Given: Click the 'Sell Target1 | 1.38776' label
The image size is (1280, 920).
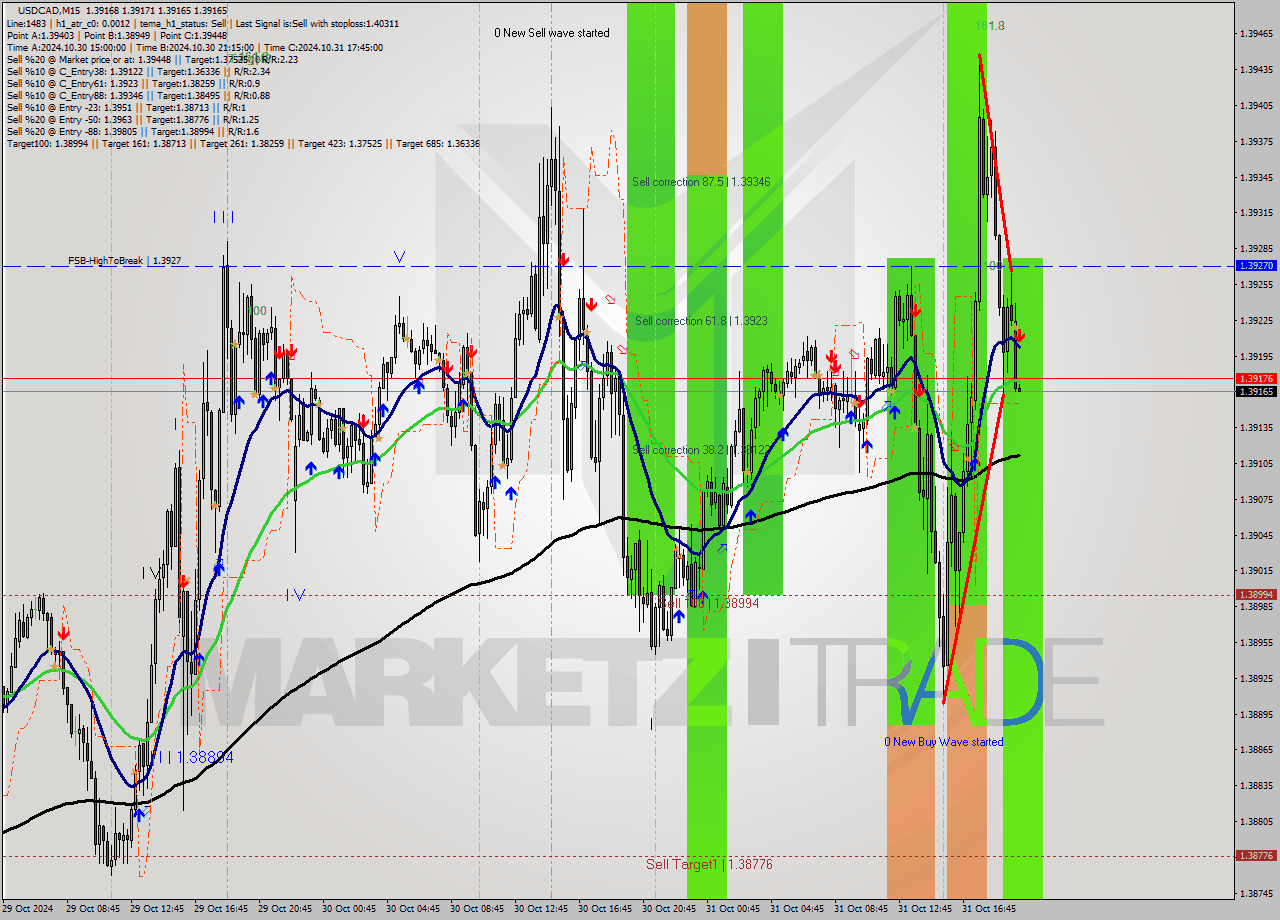Looking at the screenshot, I should click(709, 864).
